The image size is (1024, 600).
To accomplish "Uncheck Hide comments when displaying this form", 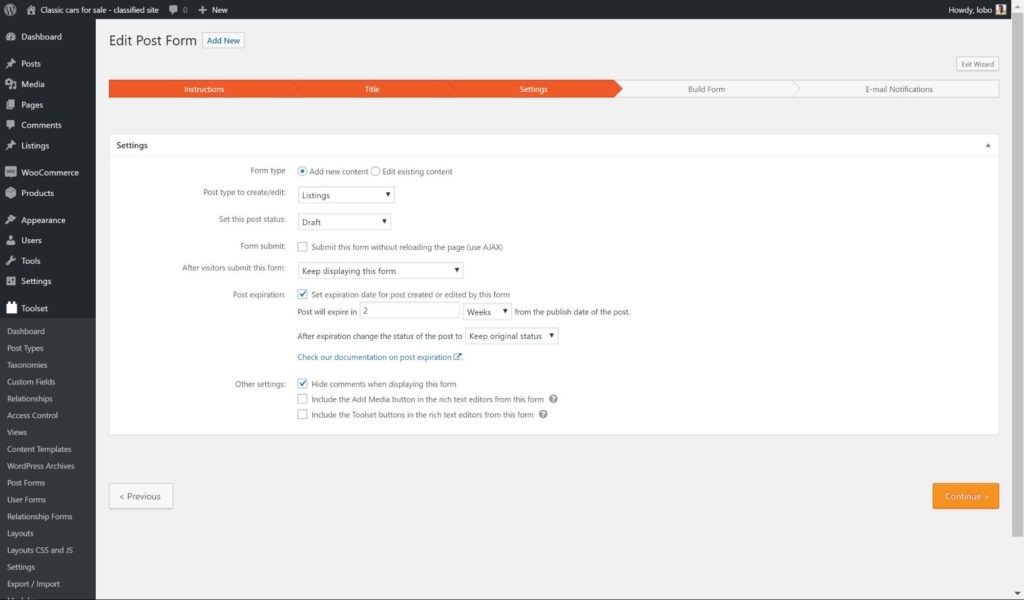I will click(302, 383).
